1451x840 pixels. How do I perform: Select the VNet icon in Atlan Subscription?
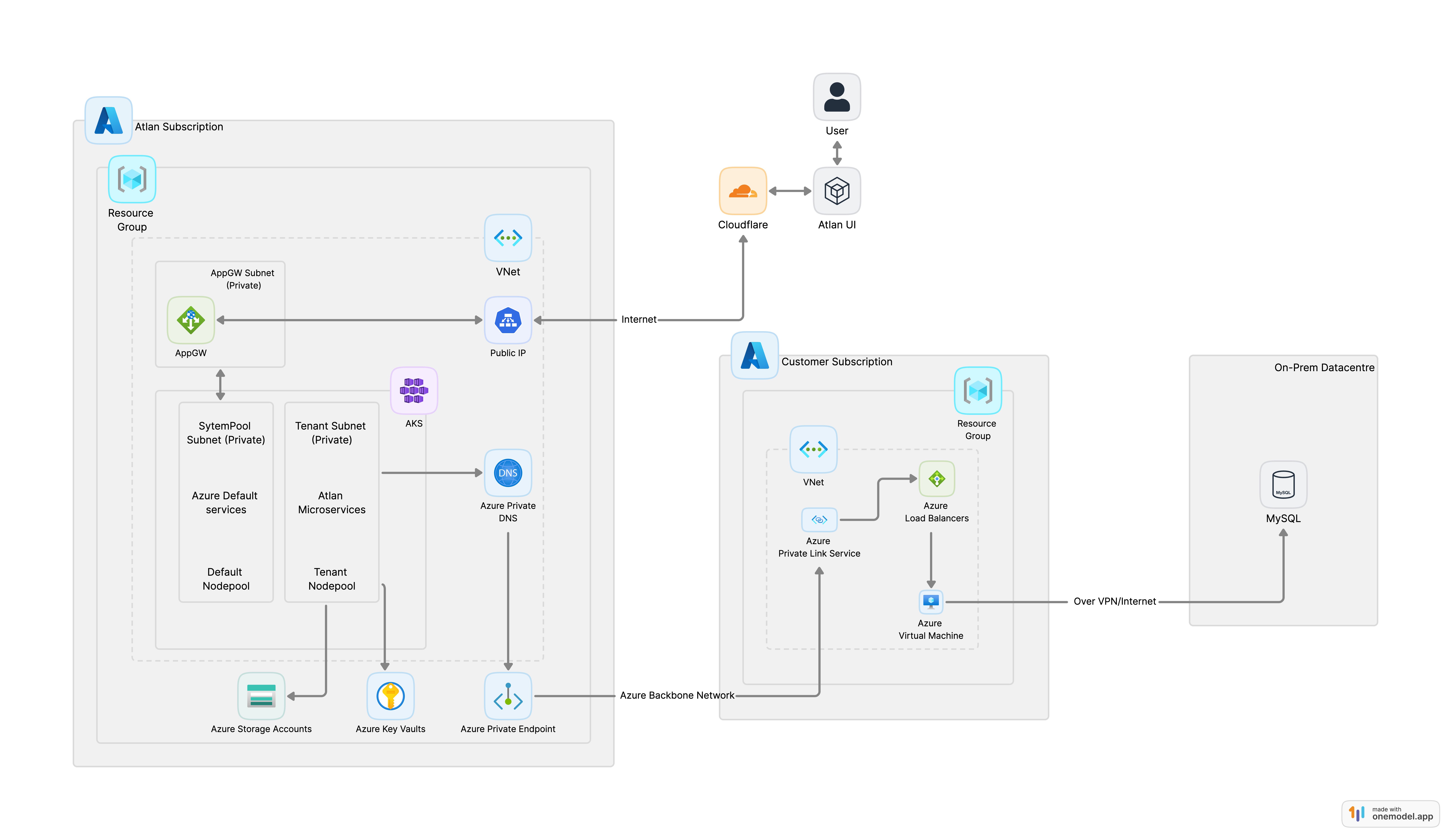pyautogui.click(x=508, y=238)
